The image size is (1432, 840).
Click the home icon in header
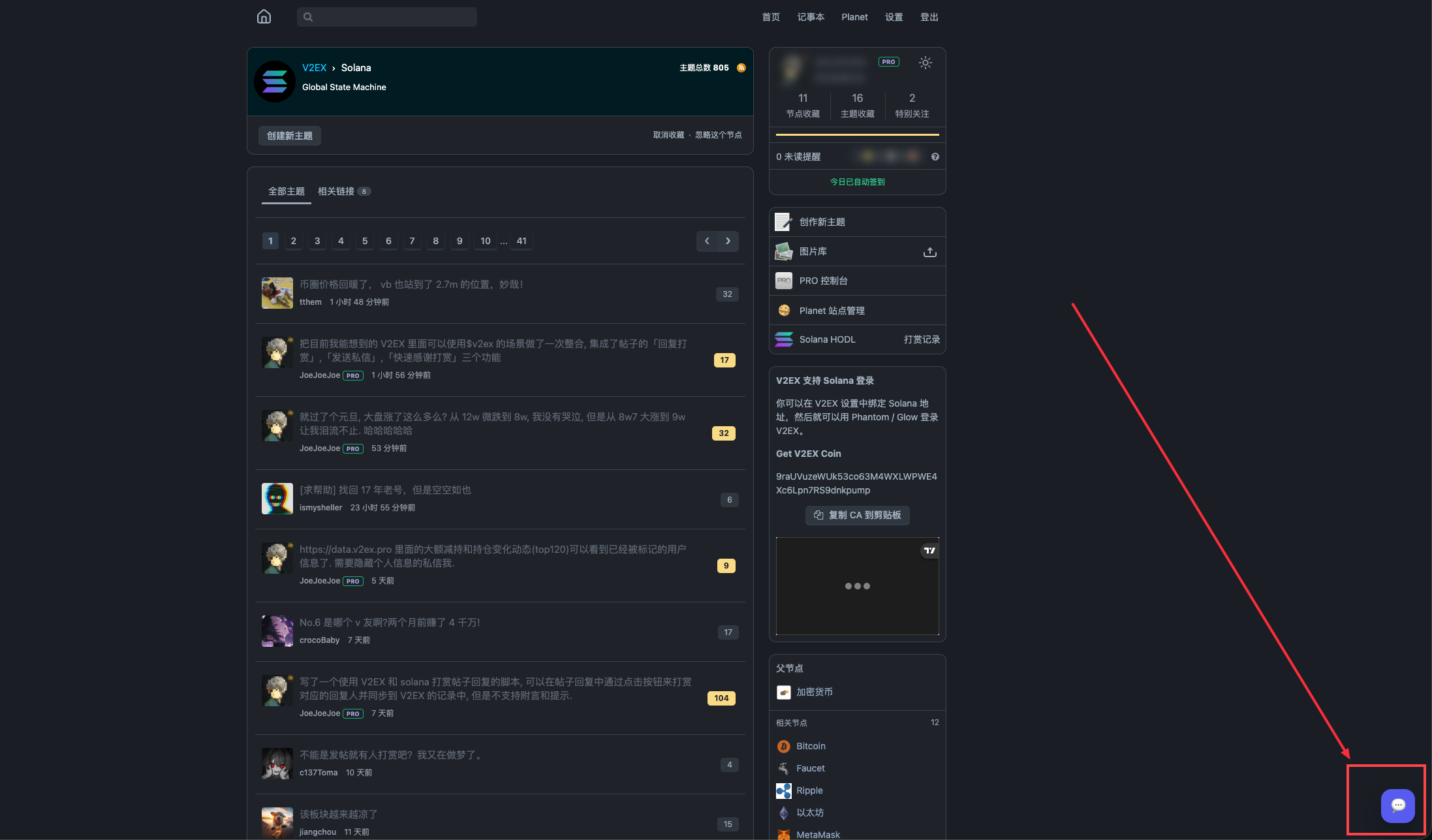tap(264, 16)
